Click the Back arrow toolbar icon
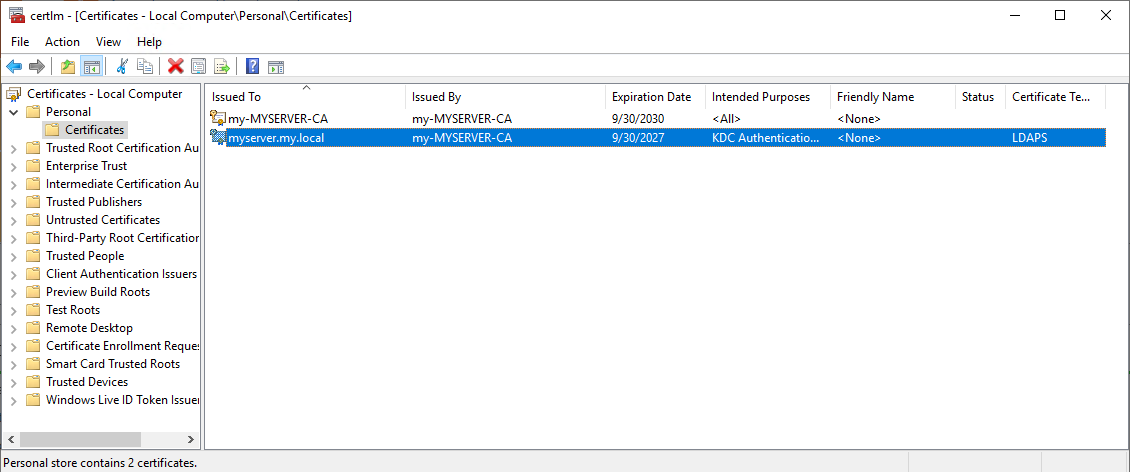 point(14,67)
